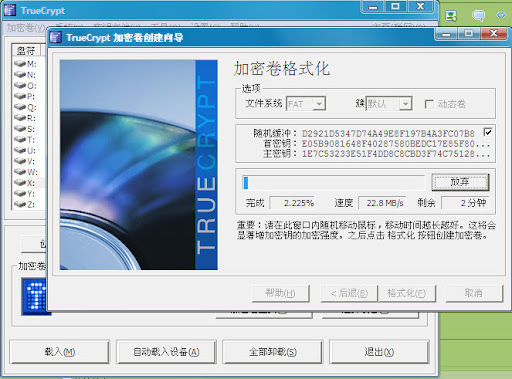The image size is (512, 379).
Task: Click the 载入(M) mount button
Action: coord(60,352)
